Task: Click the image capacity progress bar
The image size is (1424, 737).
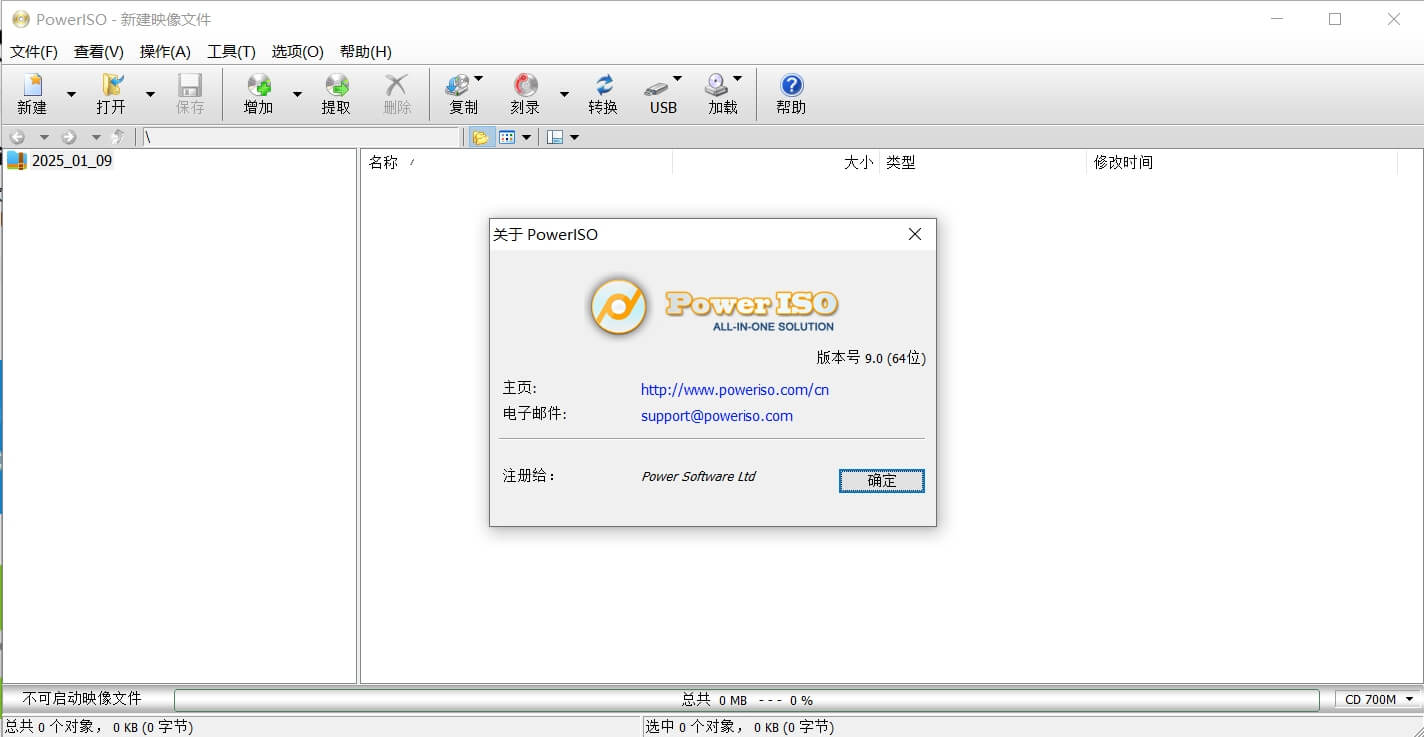Action: click(747, 700)
